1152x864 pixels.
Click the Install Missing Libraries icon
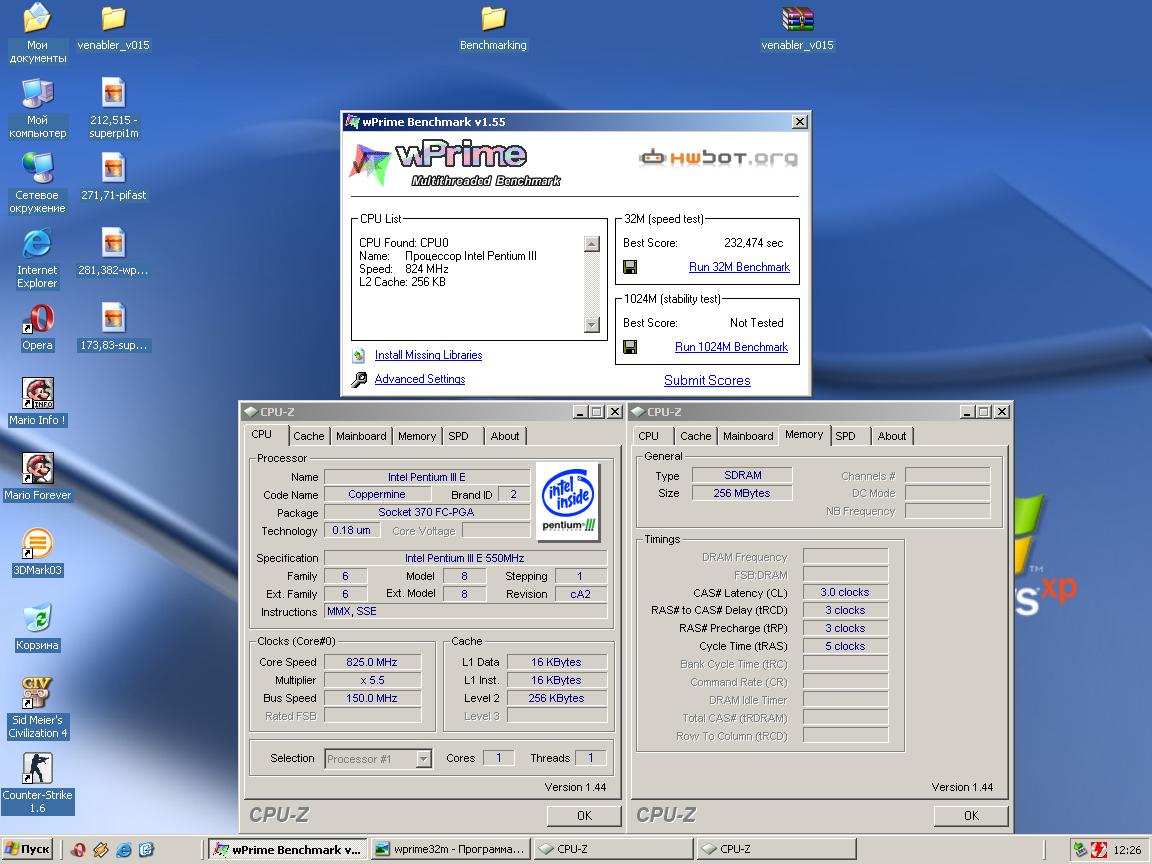[x=359, y=356]
